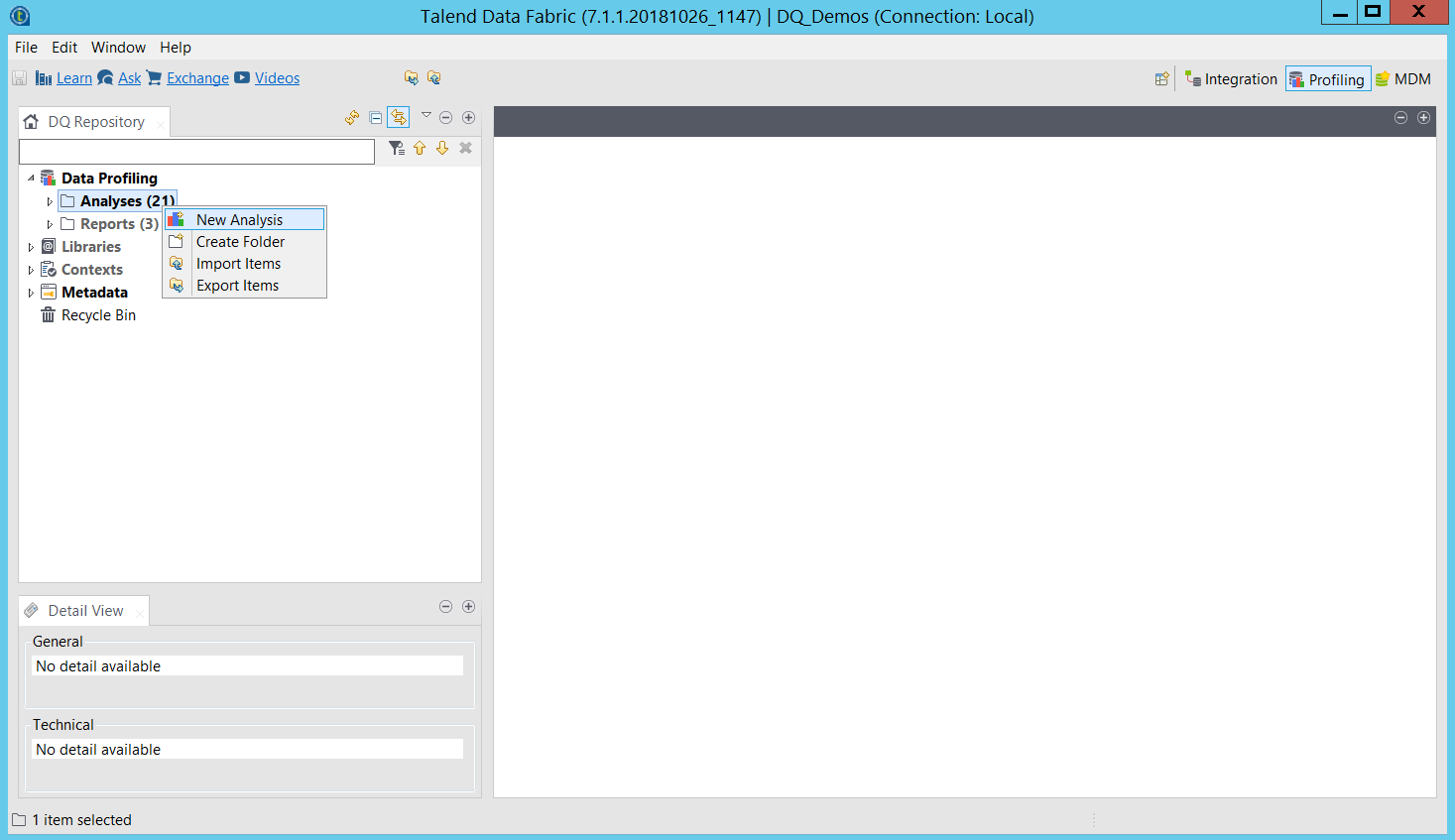Open the Videos link
The image size is (1455, 840).
(277, 78)
